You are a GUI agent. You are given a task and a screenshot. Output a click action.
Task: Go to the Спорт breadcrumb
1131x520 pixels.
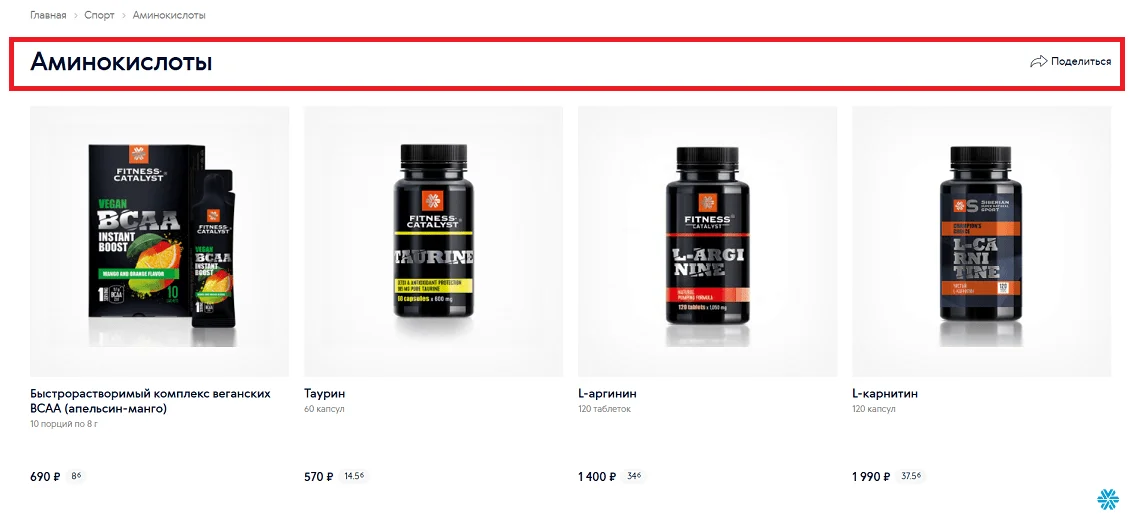pyautogui.click(x=100, y=15)
